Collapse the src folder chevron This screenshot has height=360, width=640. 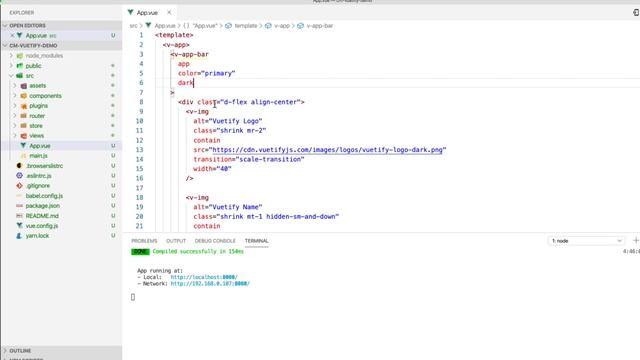(x=11, y=76)
